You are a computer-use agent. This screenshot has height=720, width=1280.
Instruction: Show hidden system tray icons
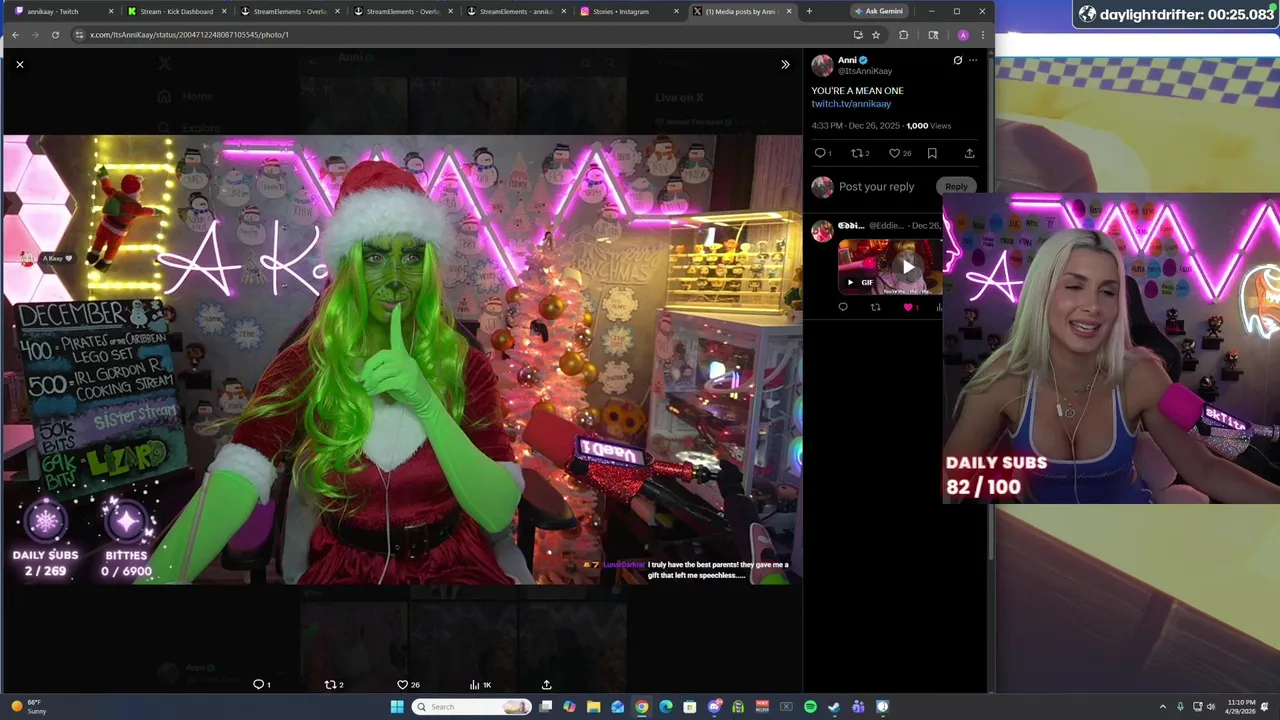(1162, 707)
